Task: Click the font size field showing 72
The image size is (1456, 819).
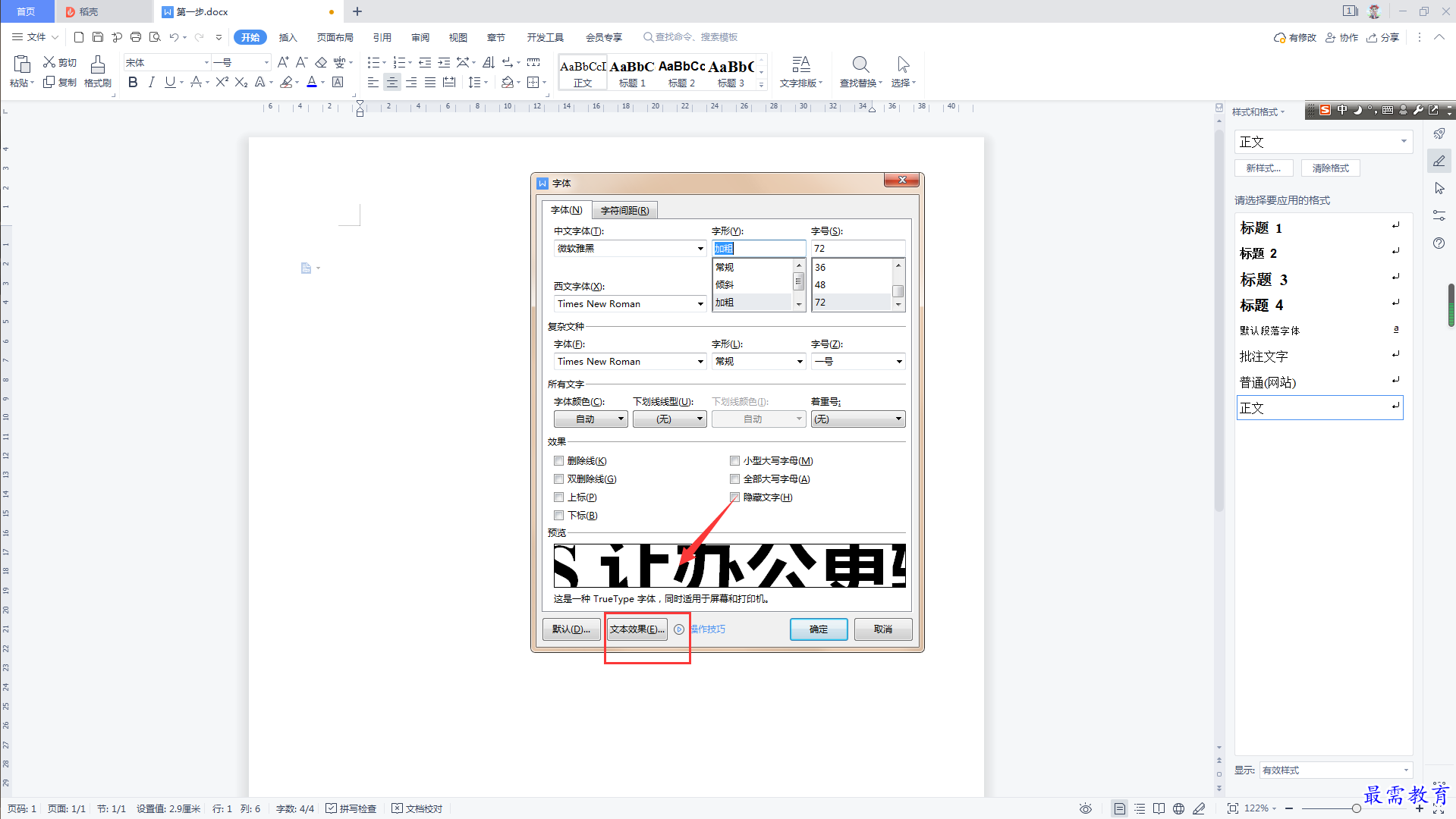Action: pyautogui.click(x=858, y=249)
